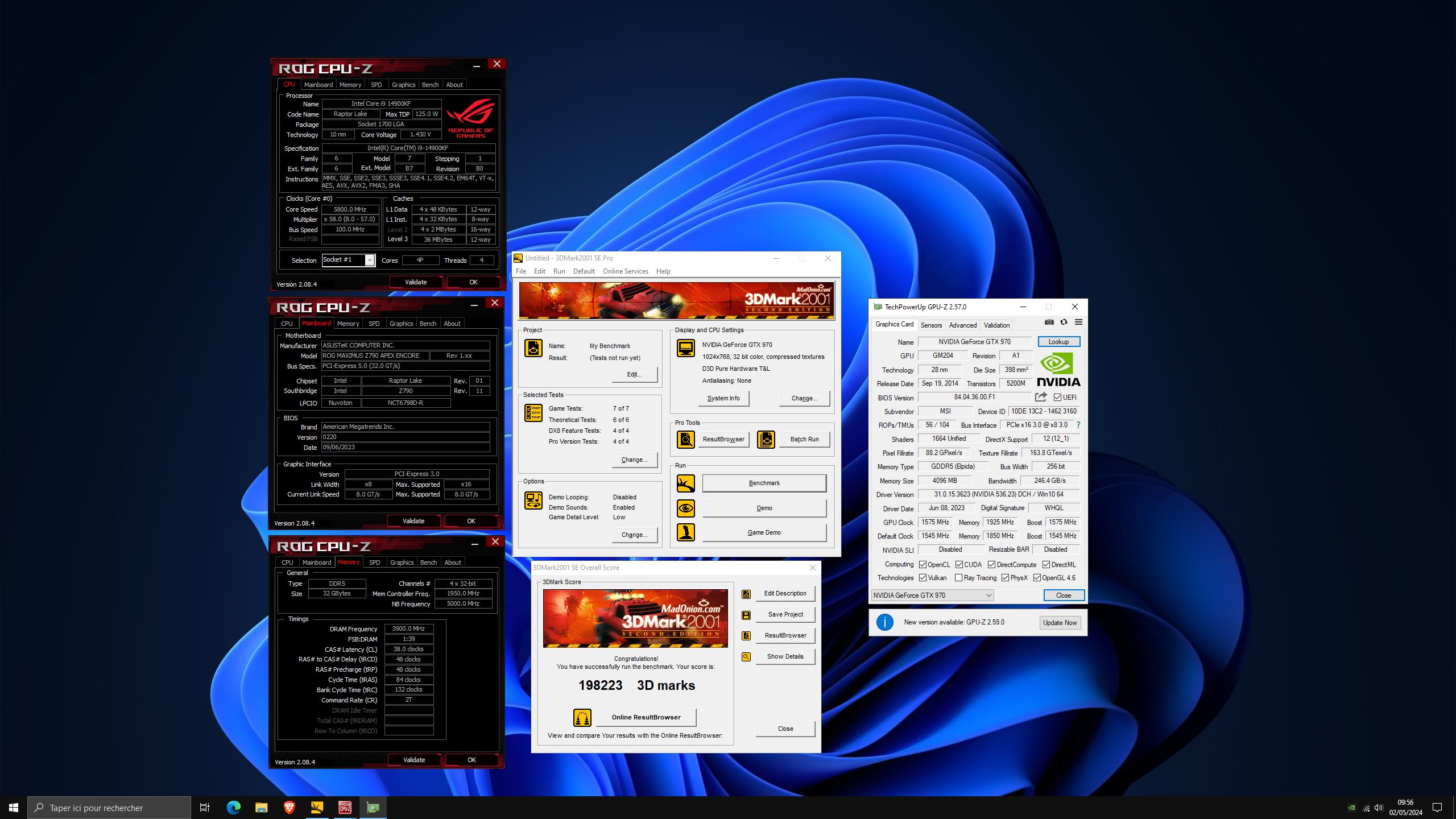Click the Benchmark run icon
Screen dimensions: 1456x819
point(686,483)
